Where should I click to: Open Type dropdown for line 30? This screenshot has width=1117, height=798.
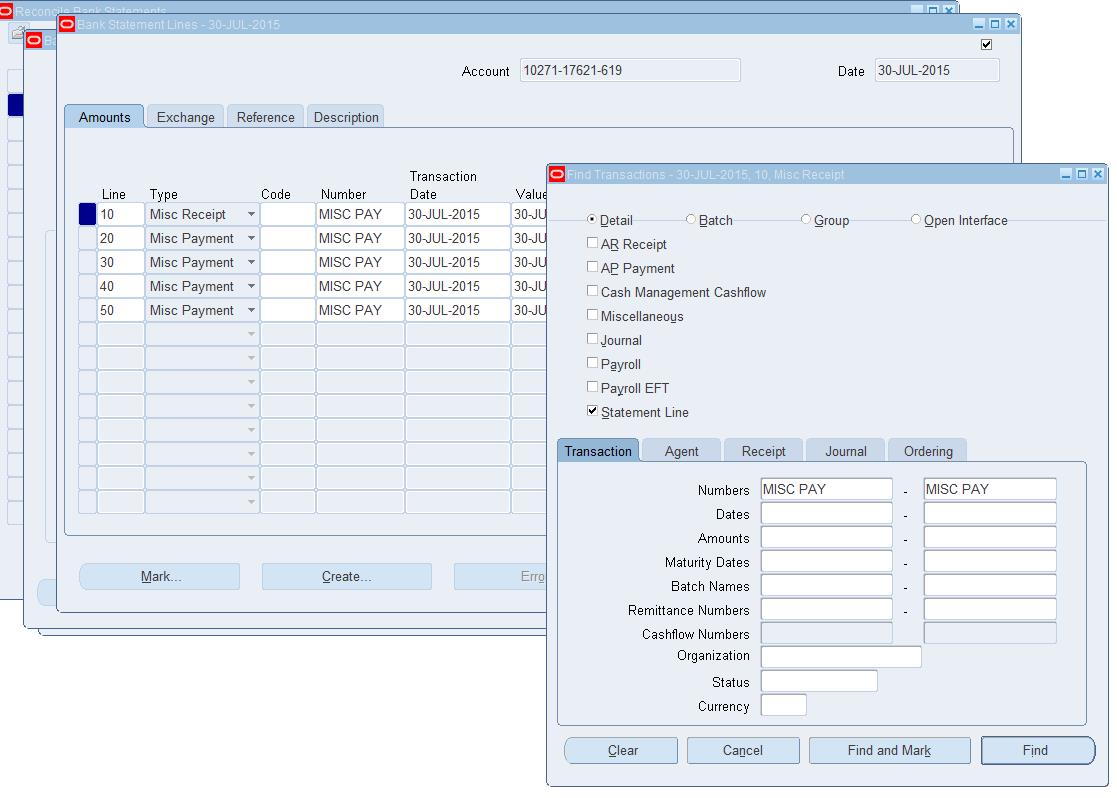coord(251,262)
